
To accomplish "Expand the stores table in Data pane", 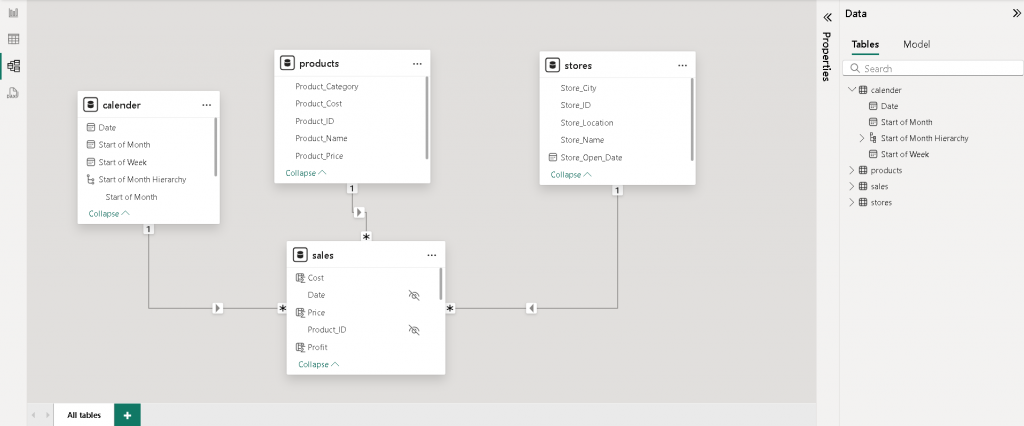I will (851, 202).
